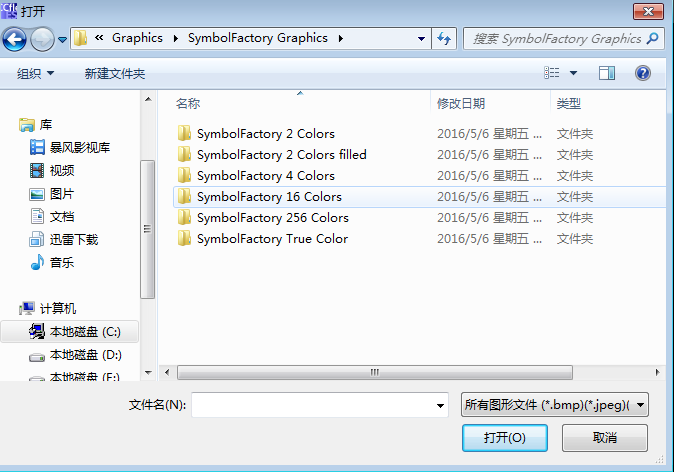Select the SymbolFactory 2 Colors filled folder
674x472 pixels.
(282, 155)
